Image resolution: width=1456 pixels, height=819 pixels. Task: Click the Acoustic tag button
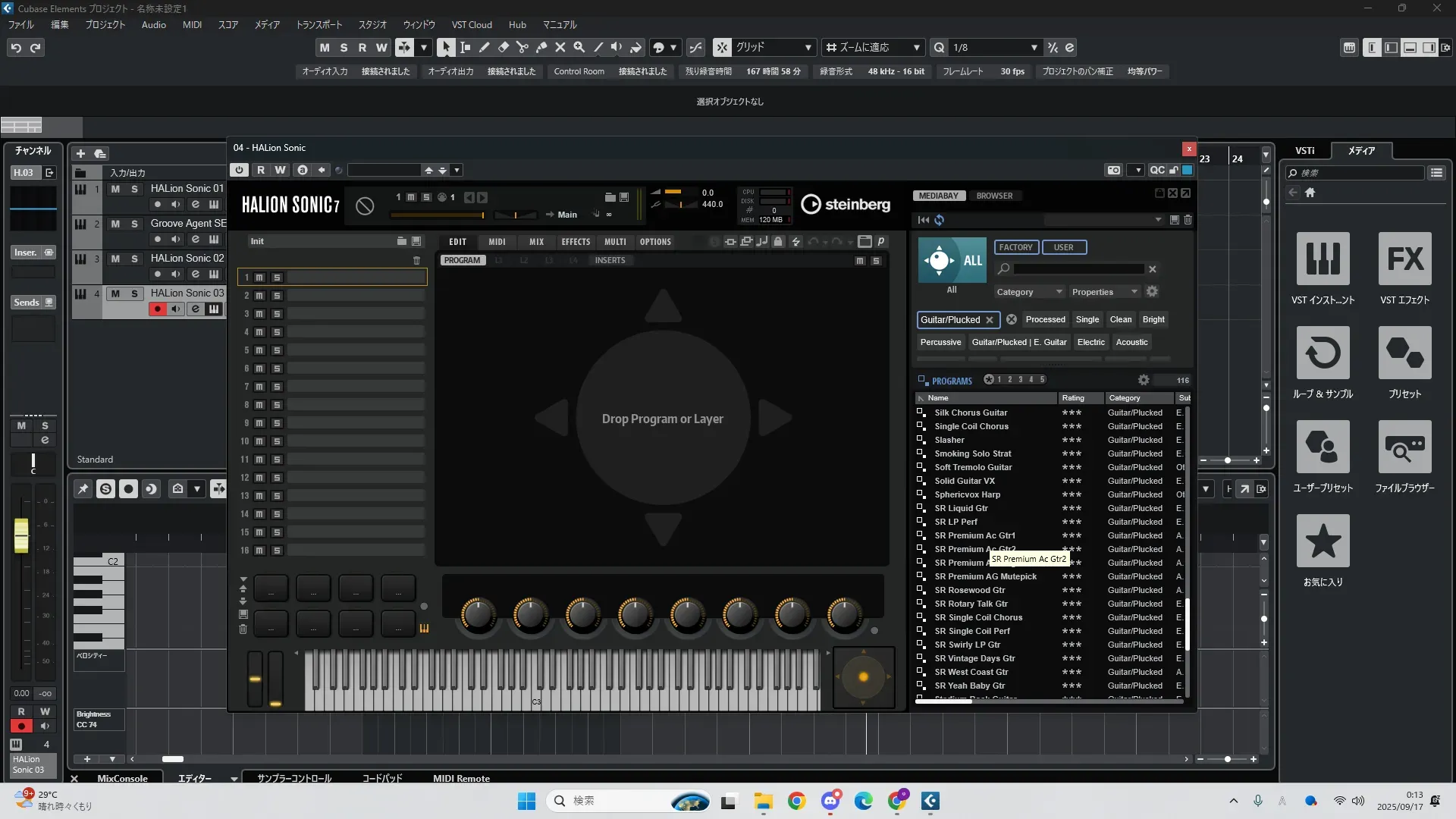click(x=1131, y=342)
